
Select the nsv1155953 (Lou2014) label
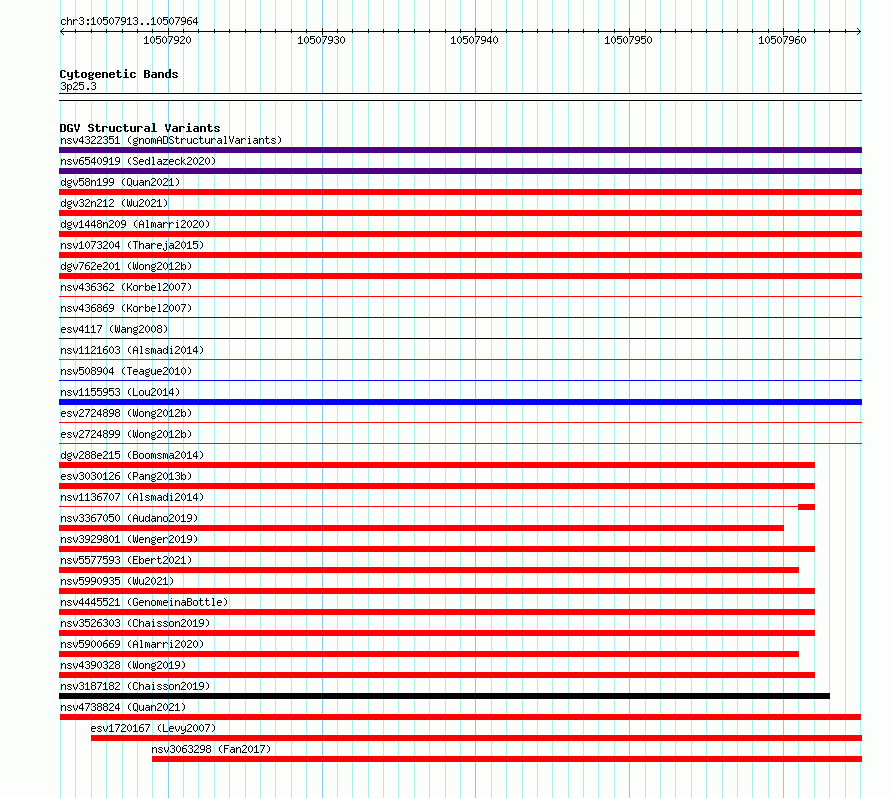[120, 392]
